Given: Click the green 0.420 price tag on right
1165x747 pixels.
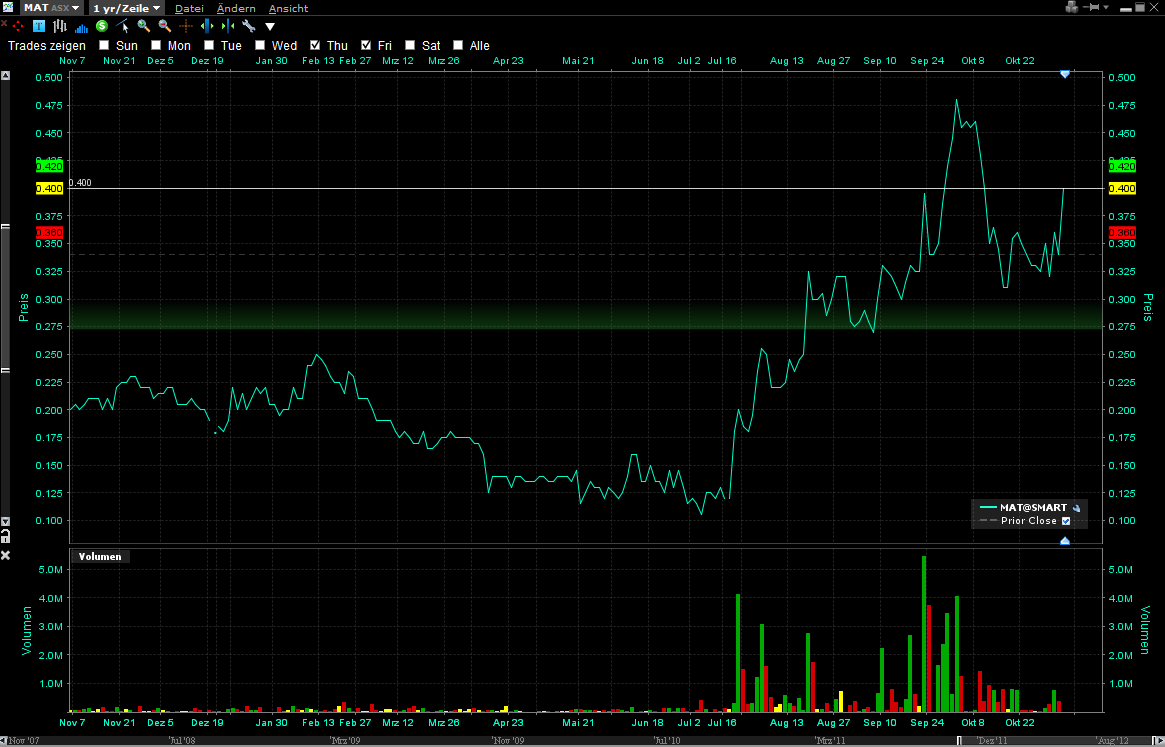Looking at the screenshot, I should click(1122, 166).
